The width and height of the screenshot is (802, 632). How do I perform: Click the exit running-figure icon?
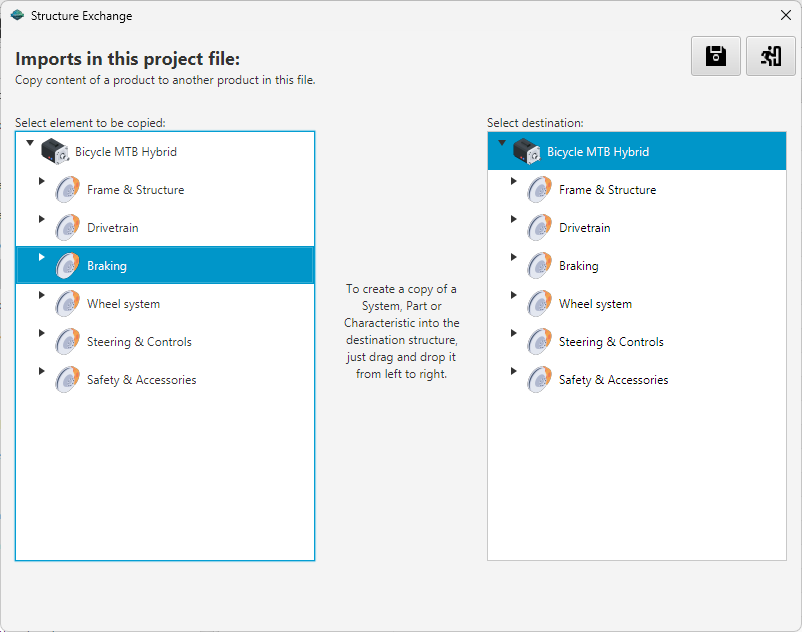point(771,56)
